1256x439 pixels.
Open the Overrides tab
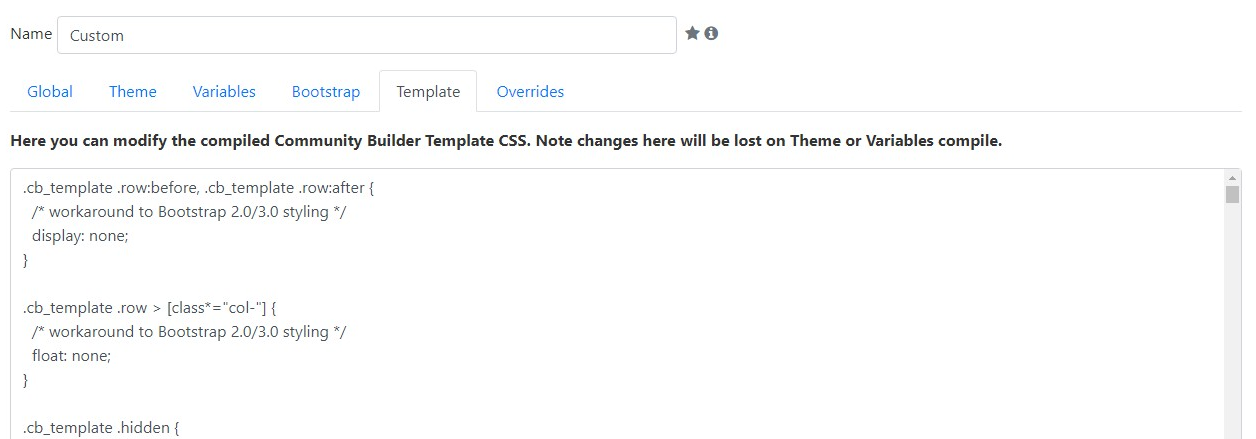[530, 91]
